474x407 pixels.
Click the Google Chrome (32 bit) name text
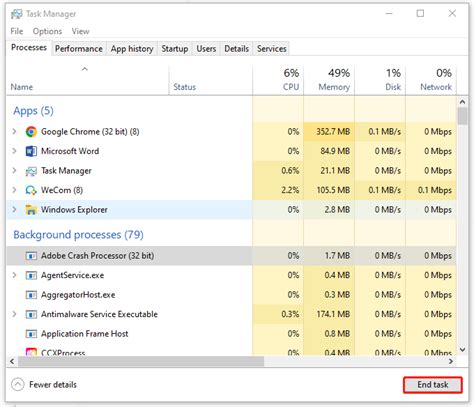[90, 132]
